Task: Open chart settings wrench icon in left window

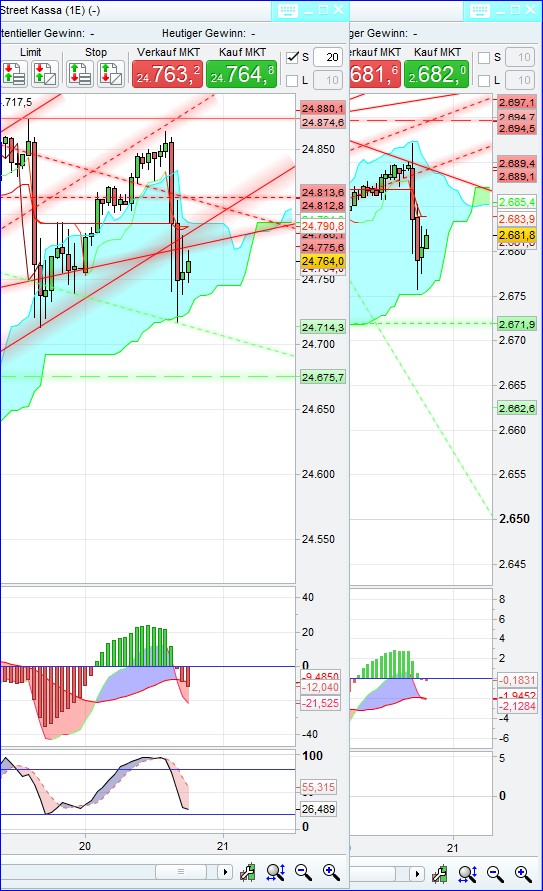Action: pyautogui.click(x=248, y=872)
